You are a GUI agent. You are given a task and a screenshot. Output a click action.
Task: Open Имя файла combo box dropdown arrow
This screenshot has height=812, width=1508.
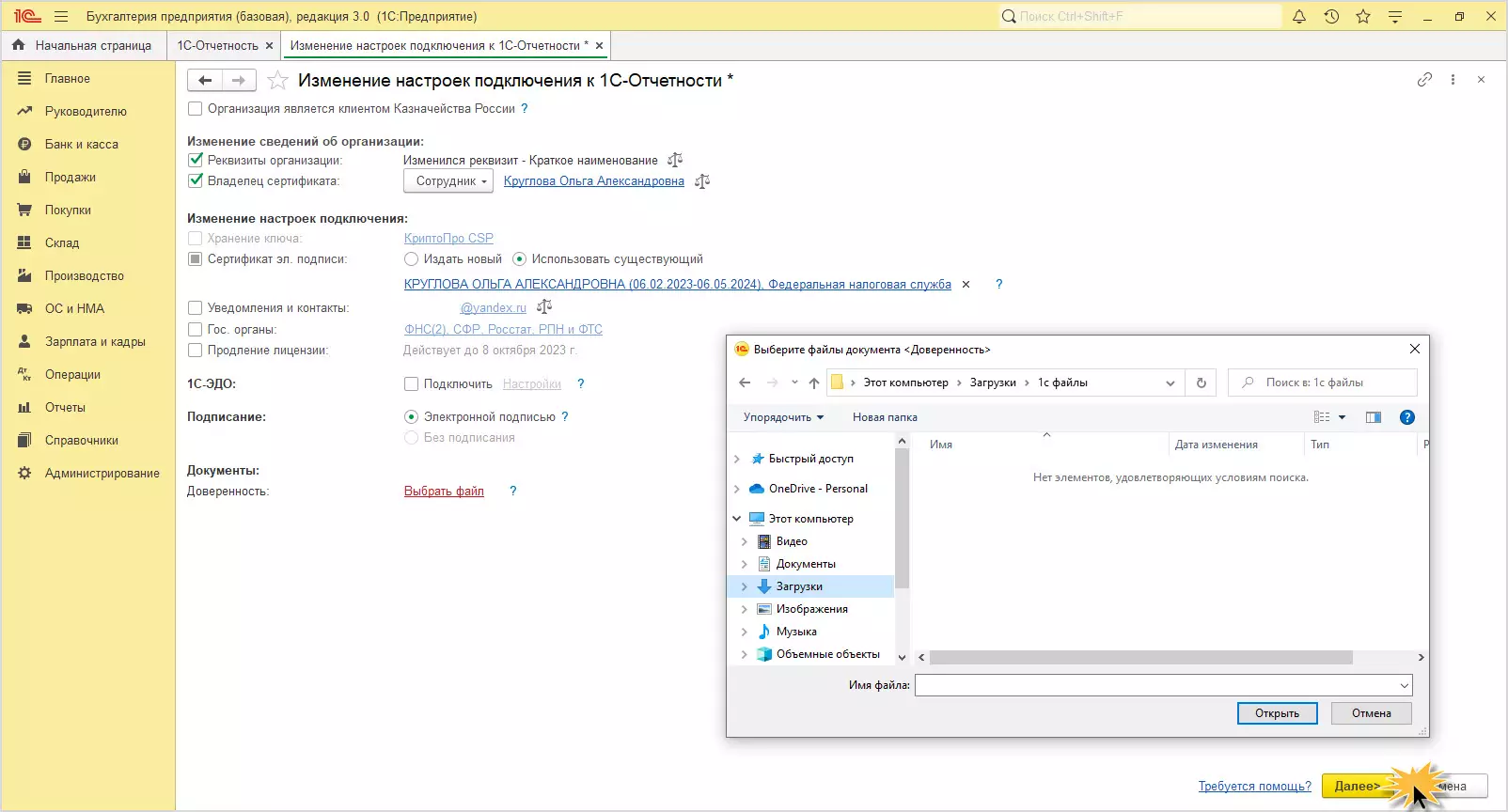pos(1405,685)
